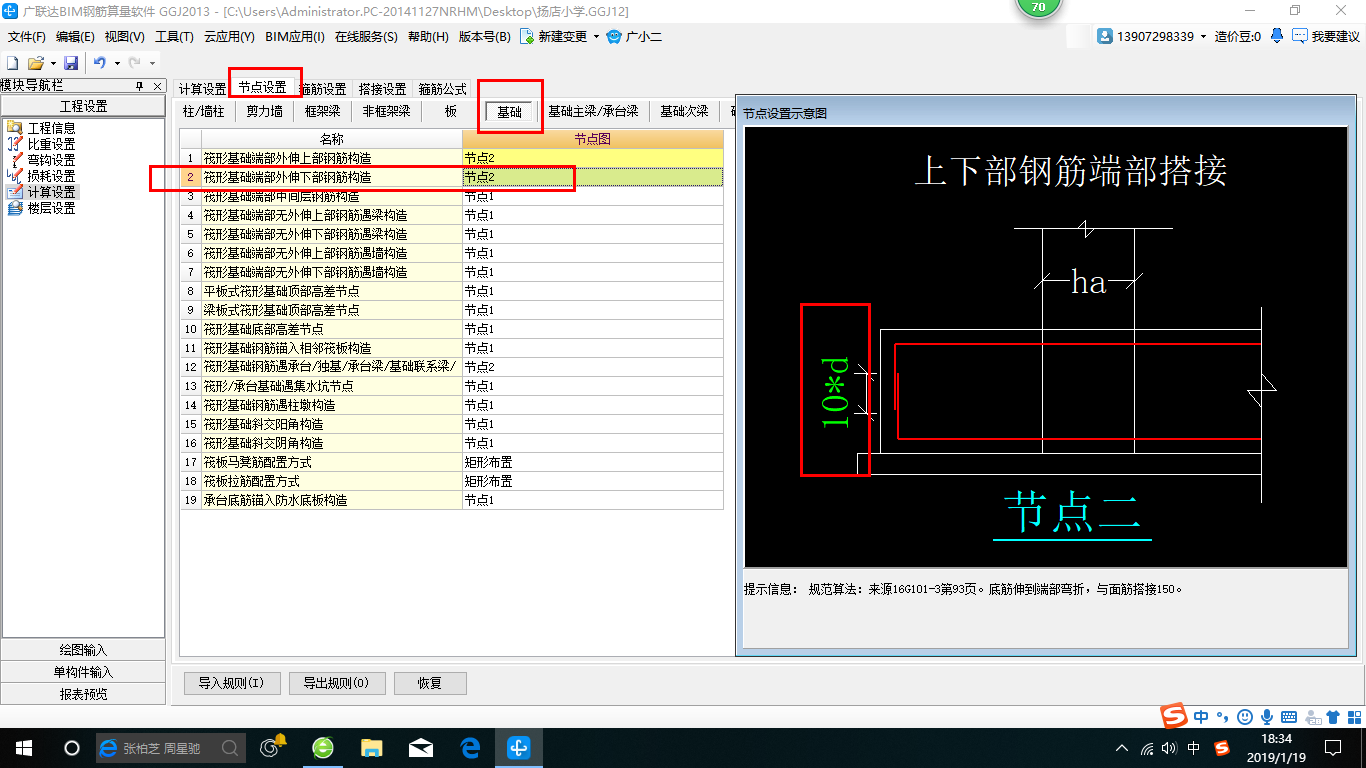The height and width of the screenshot is (768, 1366).
Task: Open the 视图(V) menu
Action: click(124, 36)
